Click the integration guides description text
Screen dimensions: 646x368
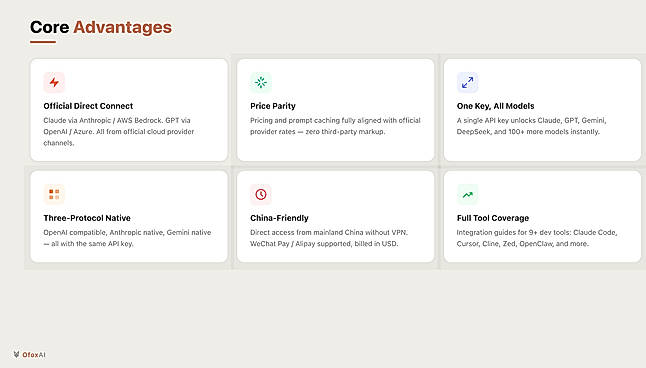(537, 238)
